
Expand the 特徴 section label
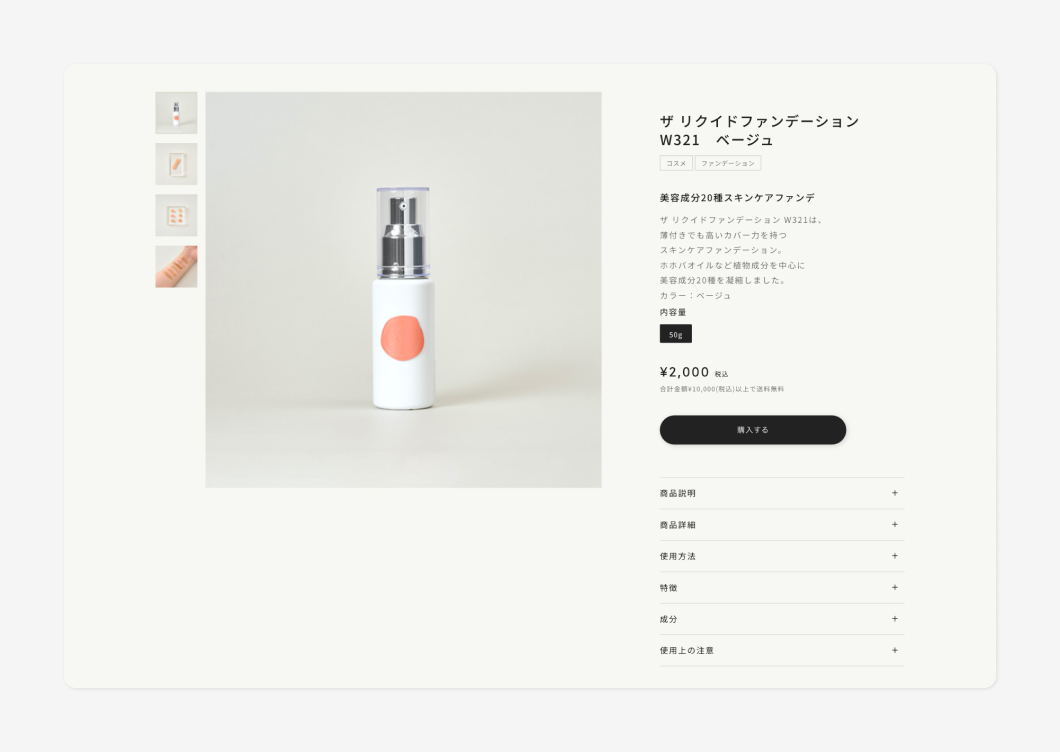click(x=668, y=588)
